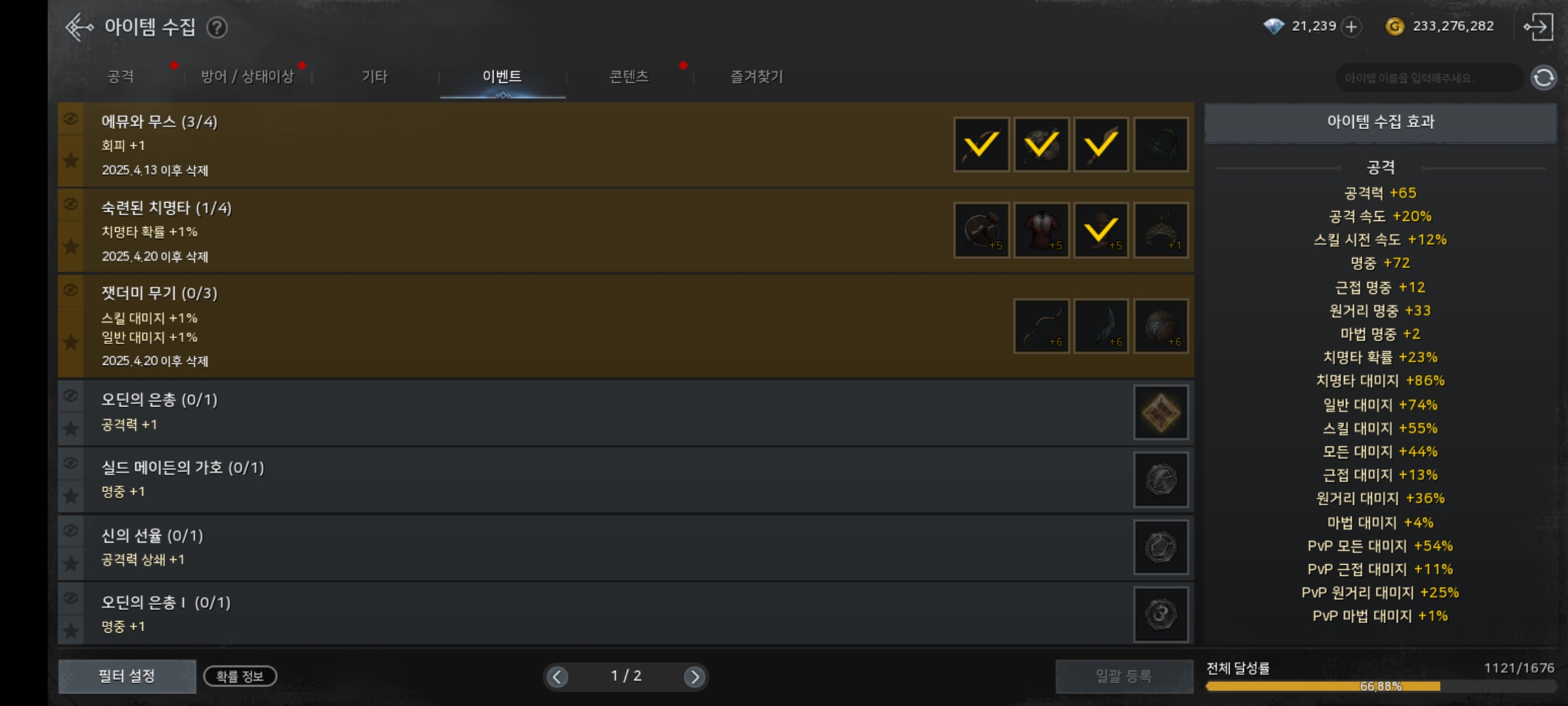Select the 실드 메이든의 가호 item icon

tap(1160, 480)
